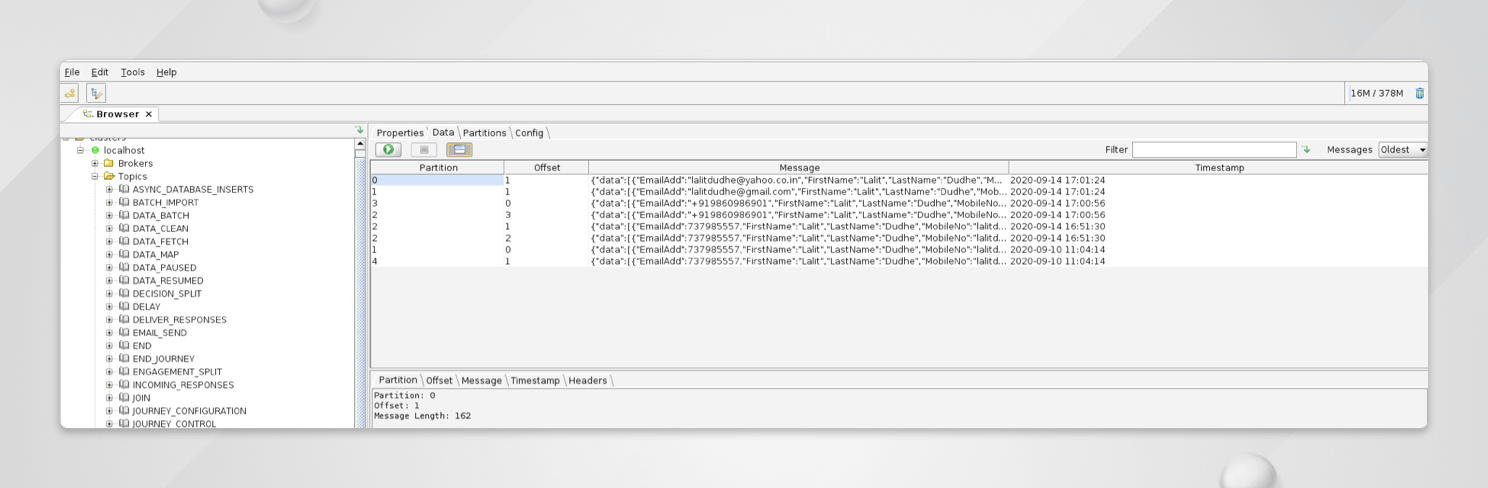The height and width of the screenshot is (488, 1488).
Task: Open the Edit menu
Action: coord(100,72)
